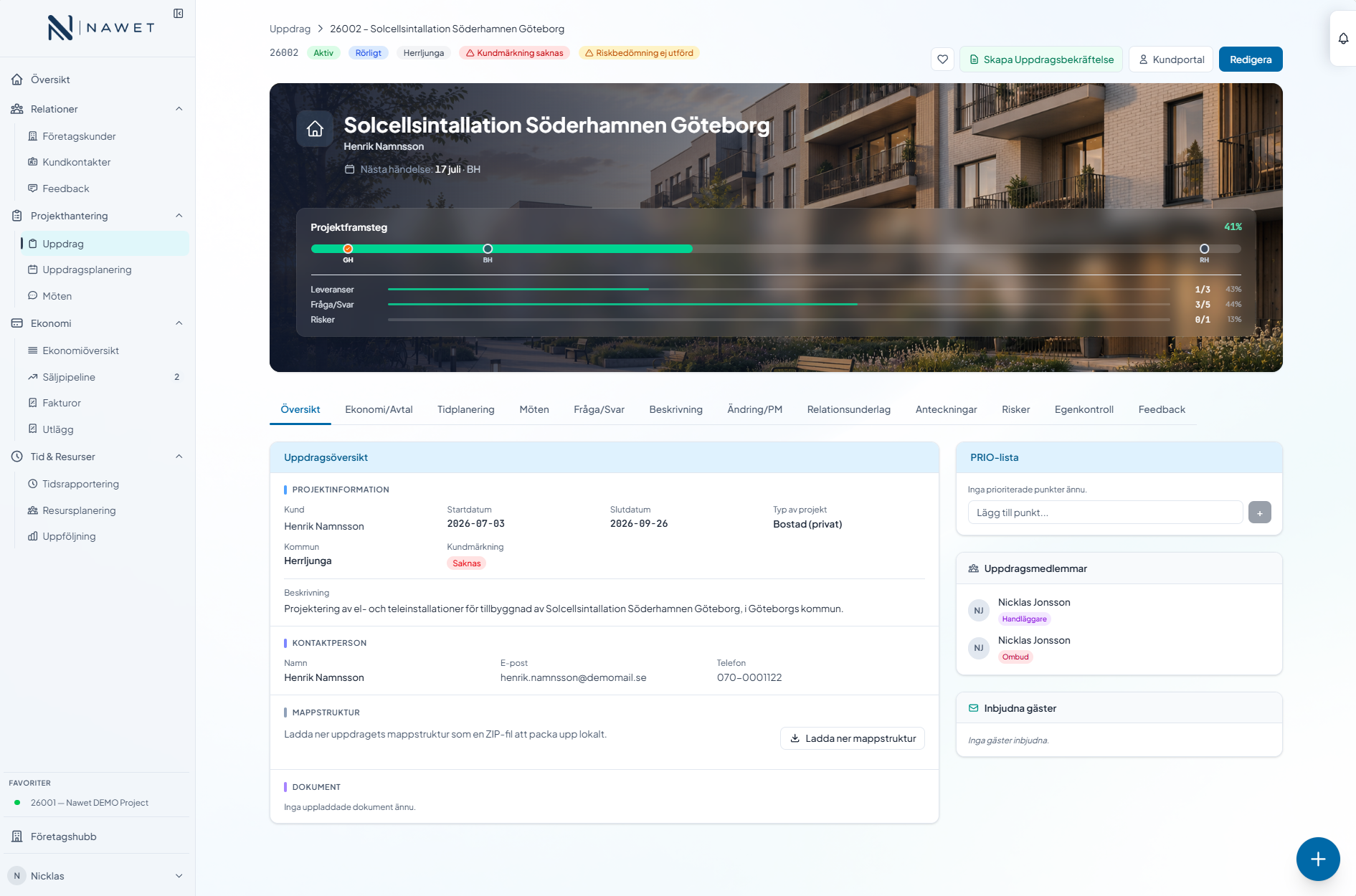
Task: Open notifications via the bell icon
Action: (x=1343, y=39)
